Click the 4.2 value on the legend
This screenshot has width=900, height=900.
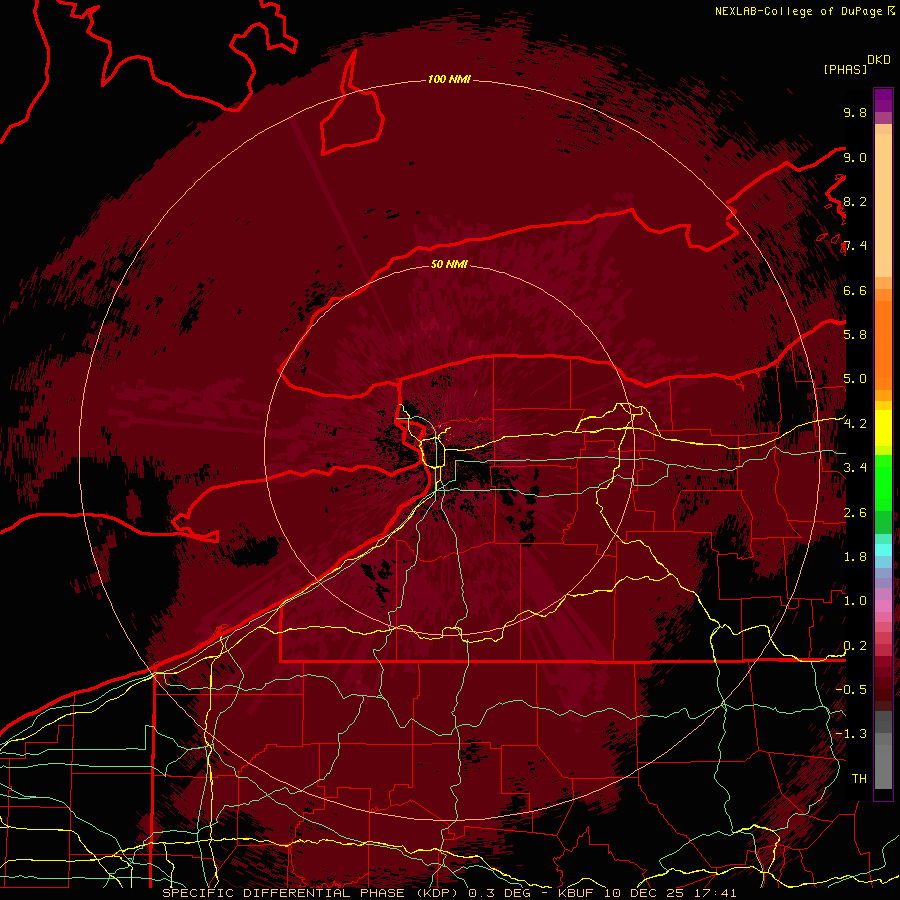(x=855, y=424)
